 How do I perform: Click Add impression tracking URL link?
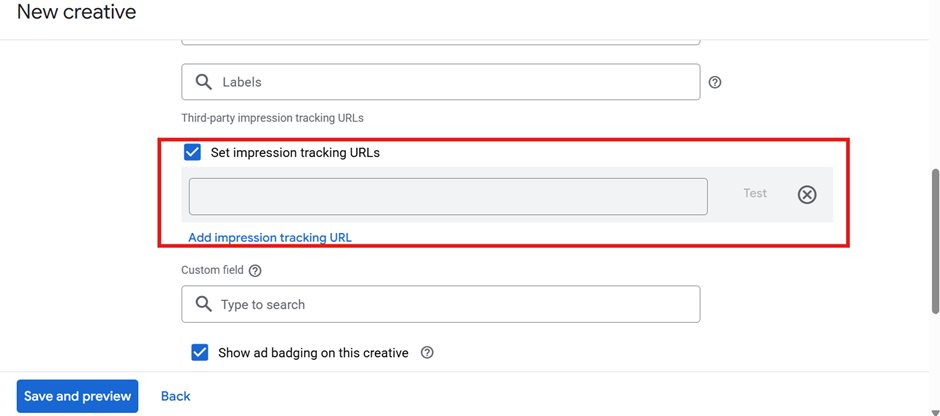[x=270, y=238]
